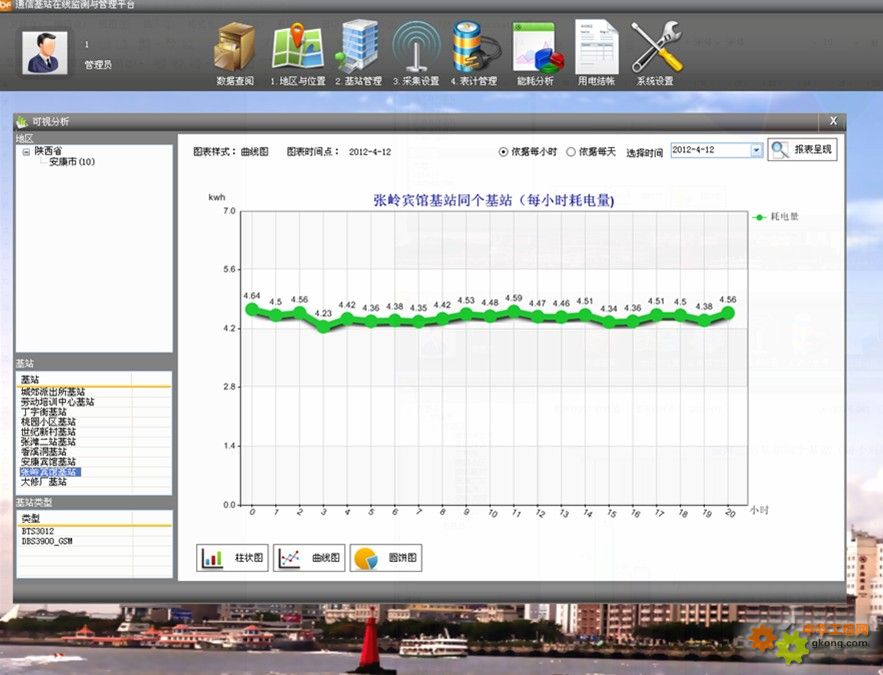Image resolution: width=883 pixels, height=675 pixels.
Task: Select the 依据每天 radio button
Action: (x=571, y=152)
